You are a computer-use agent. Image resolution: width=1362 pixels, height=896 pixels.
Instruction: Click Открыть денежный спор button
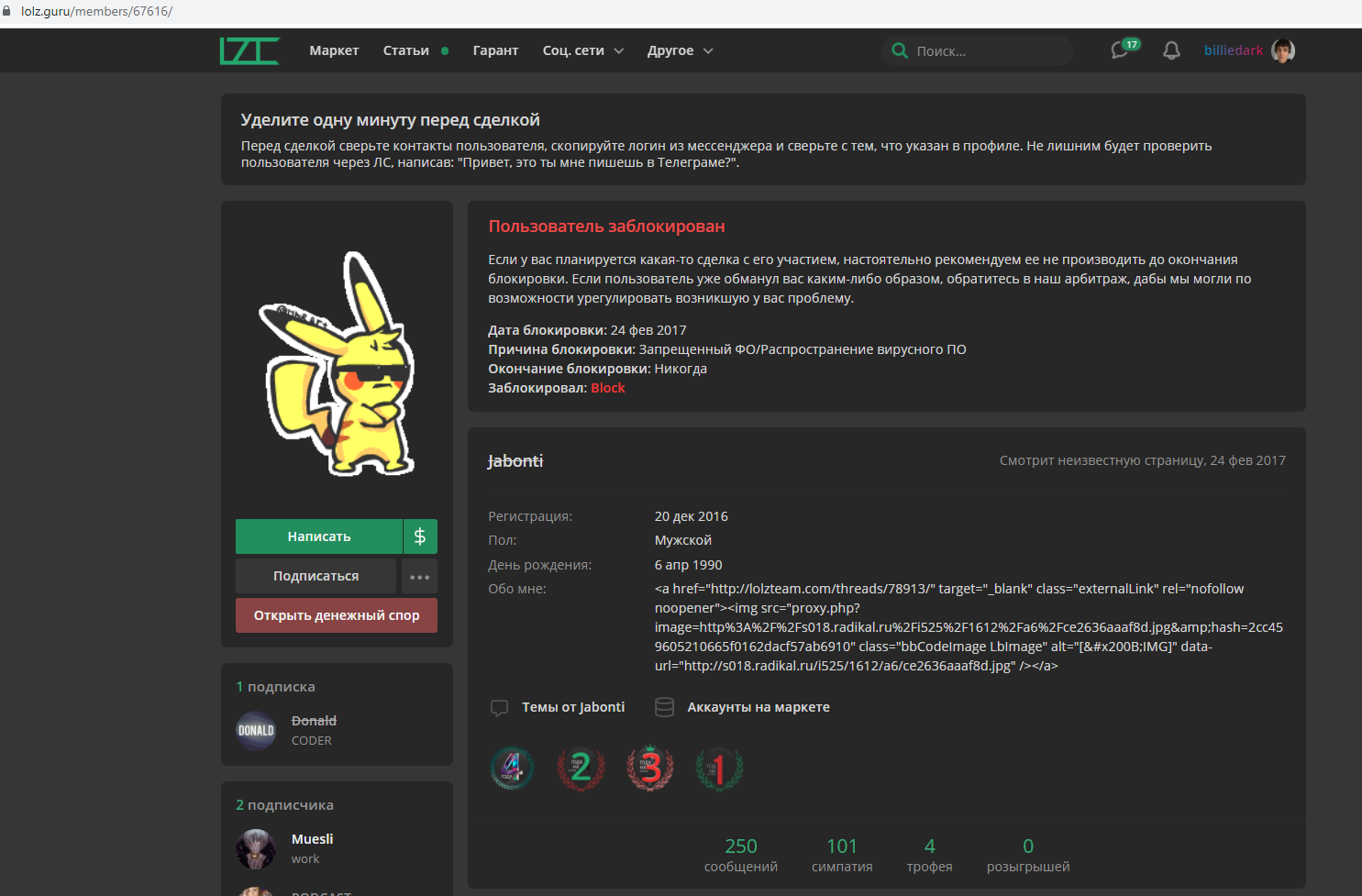337,615
